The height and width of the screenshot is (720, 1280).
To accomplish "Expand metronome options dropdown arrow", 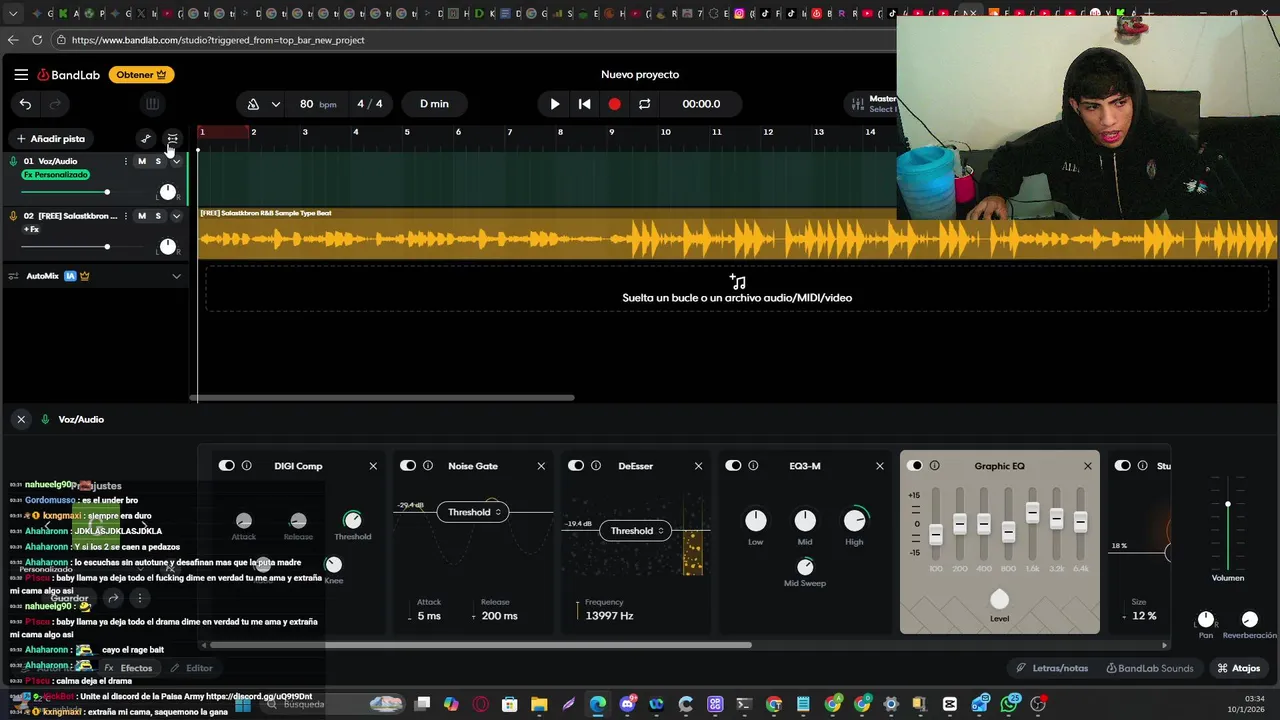I will click(276, 104).
